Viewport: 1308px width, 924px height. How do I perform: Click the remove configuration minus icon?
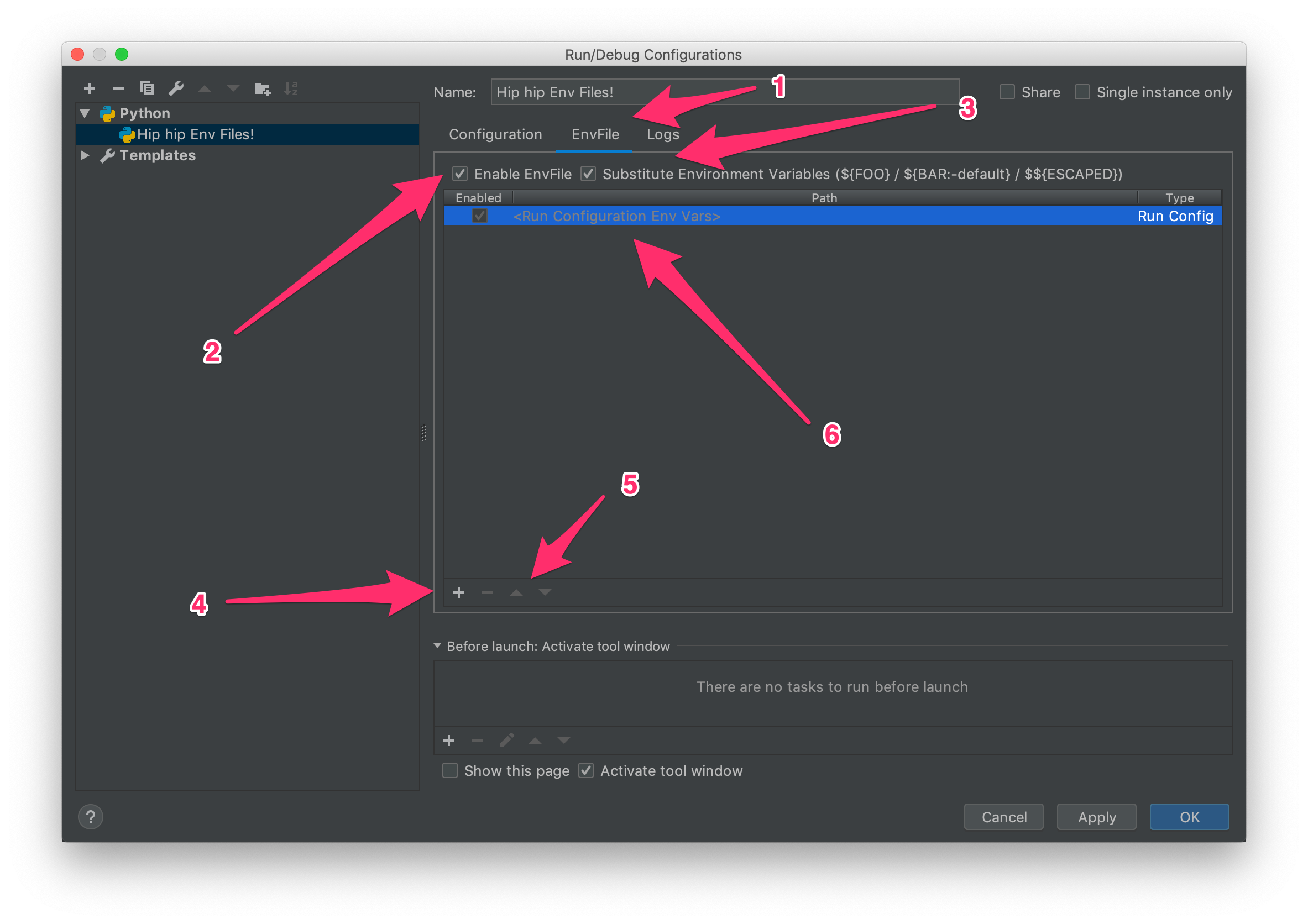[118, 88]
